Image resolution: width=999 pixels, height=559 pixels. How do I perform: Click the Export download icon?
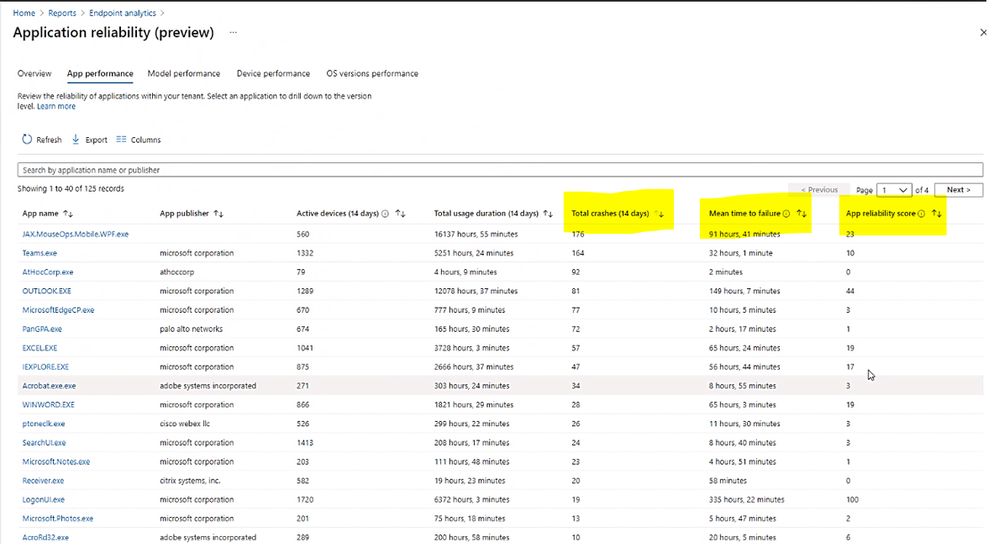click(76, 139)
